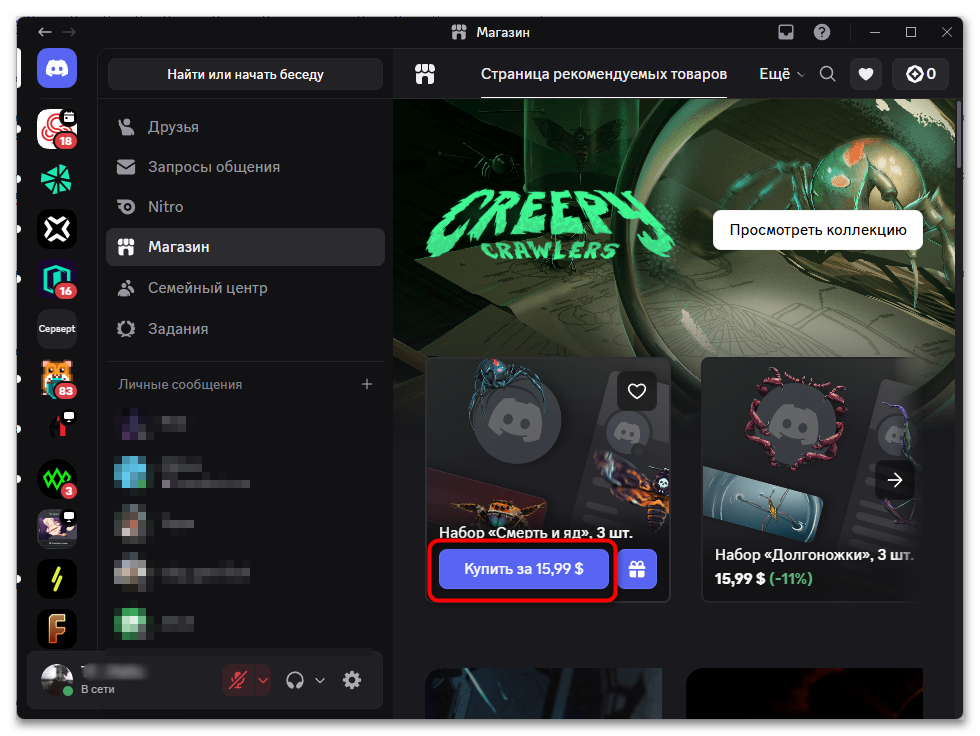Open the green zigzag server with 3 badge
980x736 pixels.
click(x=57, y=479)
